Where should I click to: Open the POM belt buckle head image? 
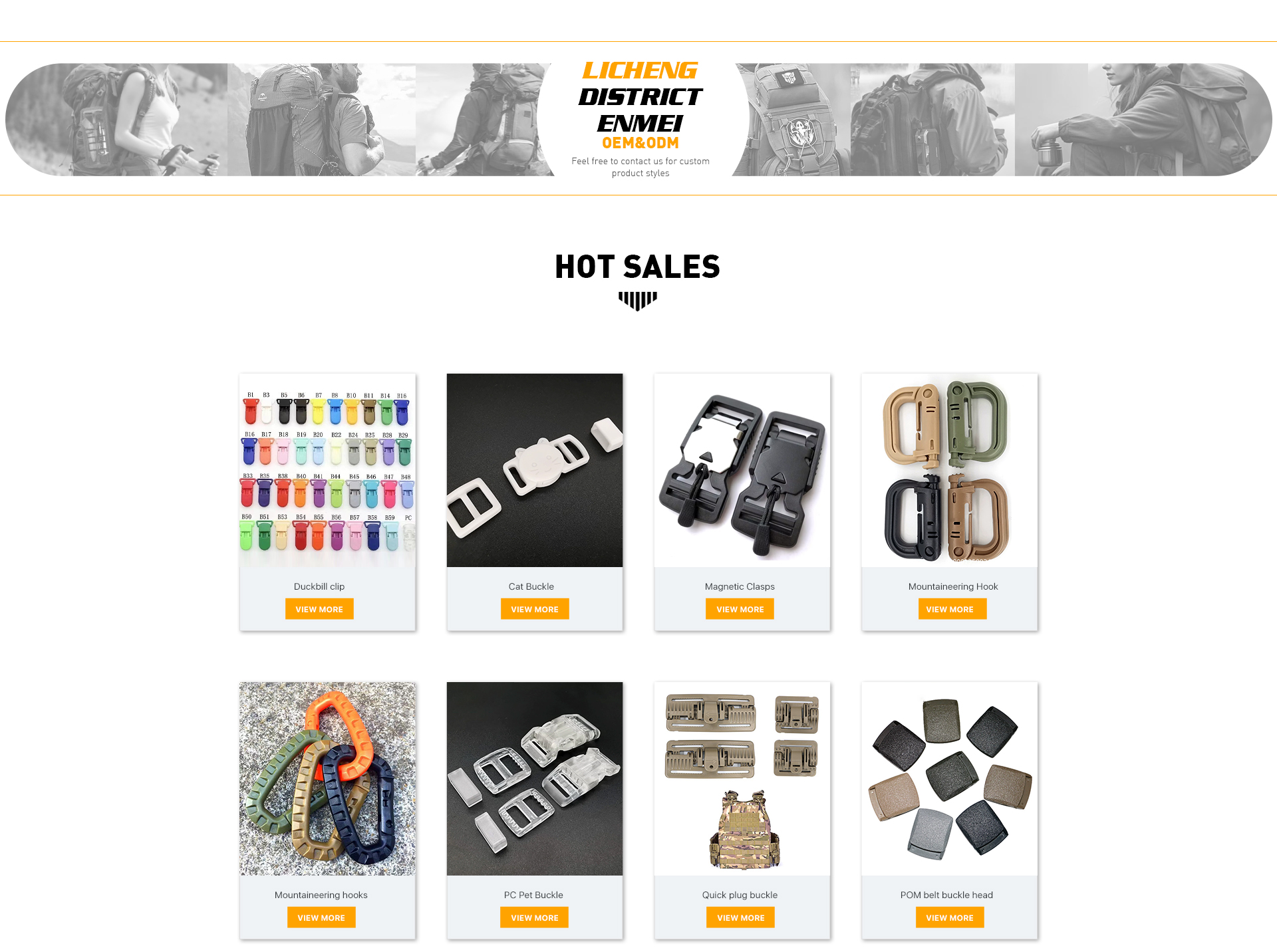tap(950, 778)
